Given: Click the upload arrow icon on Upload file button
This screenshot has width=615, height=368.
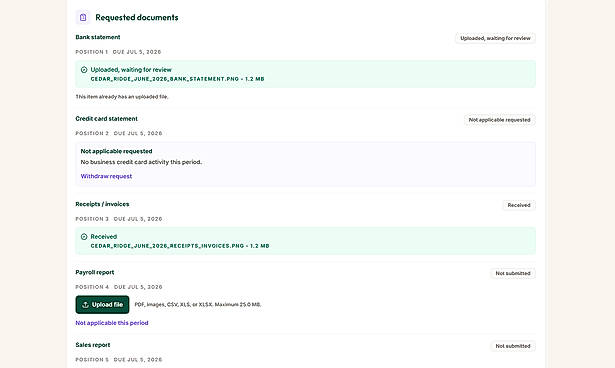Looking at the screenshot, I should pos(86,305).
